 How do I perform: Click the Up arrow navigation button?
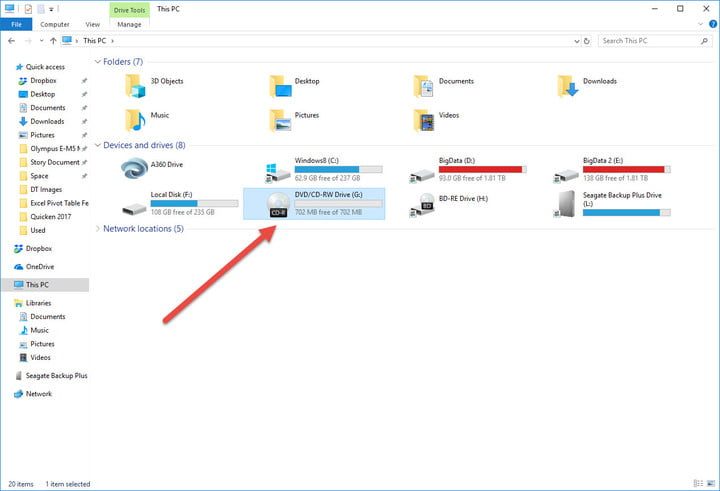coord(53,41)
